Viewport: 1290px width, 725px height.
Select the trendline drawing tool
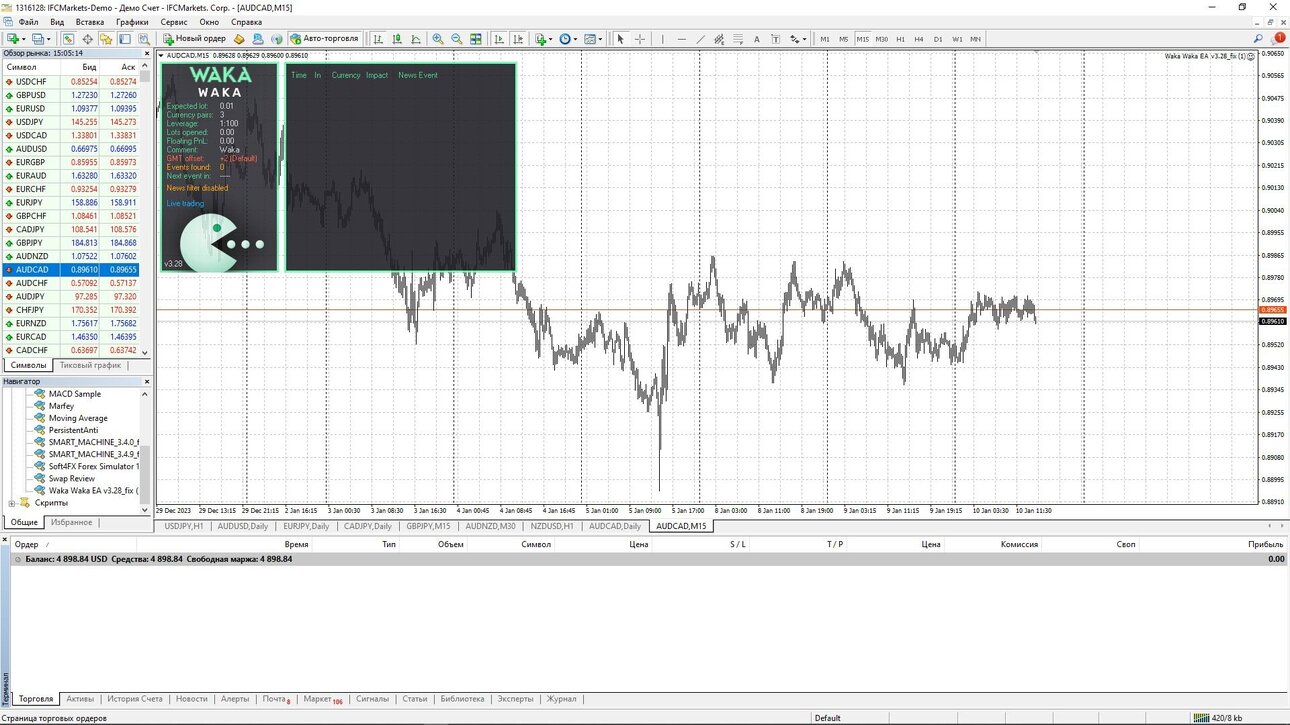(x=700, y=39)
